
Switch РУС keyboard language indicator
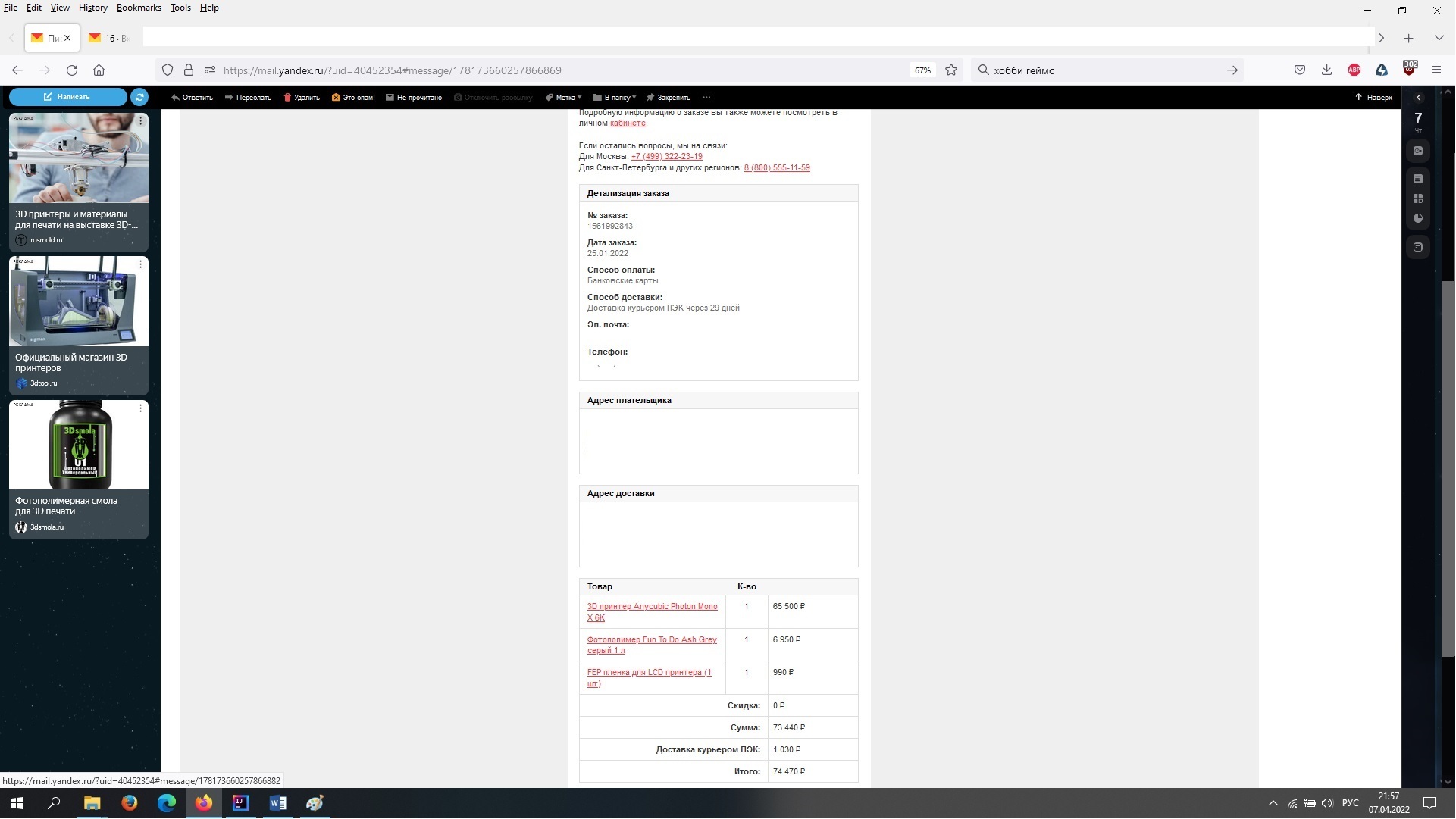coord(1351,803)
